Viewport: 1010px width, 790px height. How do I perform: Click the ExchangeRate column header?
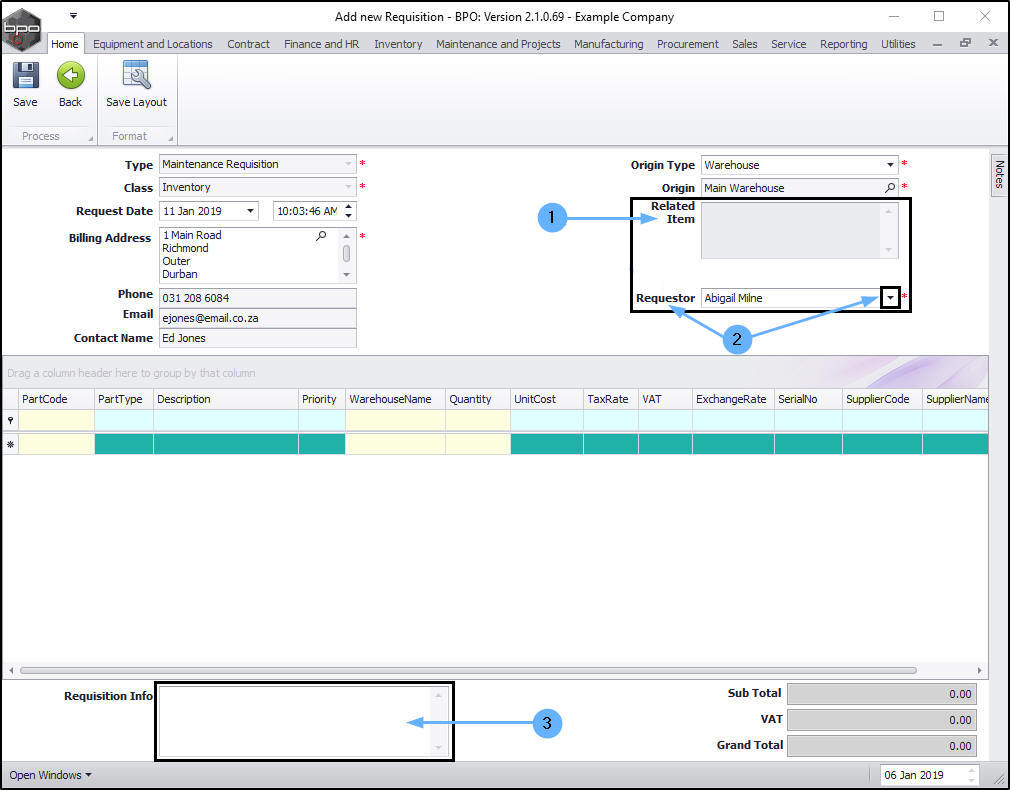[732, 399]
